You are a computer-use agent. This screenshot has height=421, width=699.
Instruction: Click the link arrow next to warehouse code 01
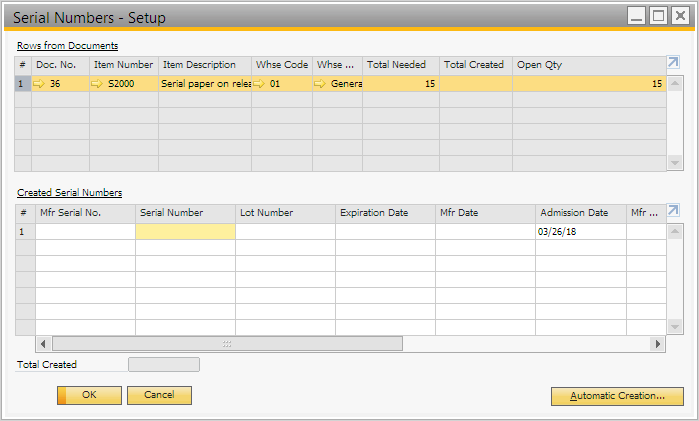(x=260, y=84)
